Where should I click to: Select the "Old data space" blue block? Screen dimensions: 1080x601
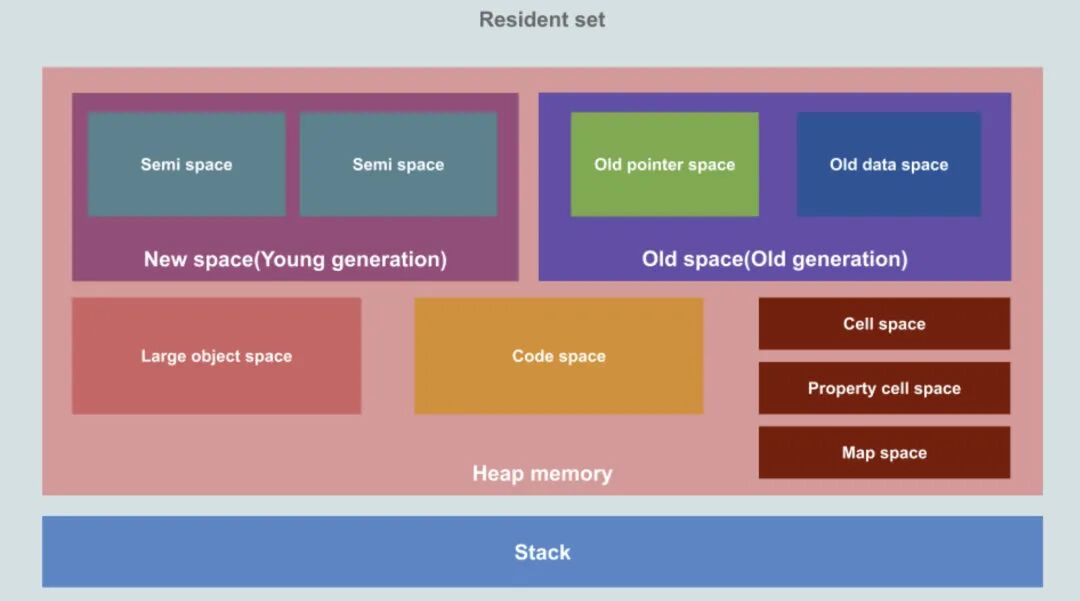click(889, 165)
